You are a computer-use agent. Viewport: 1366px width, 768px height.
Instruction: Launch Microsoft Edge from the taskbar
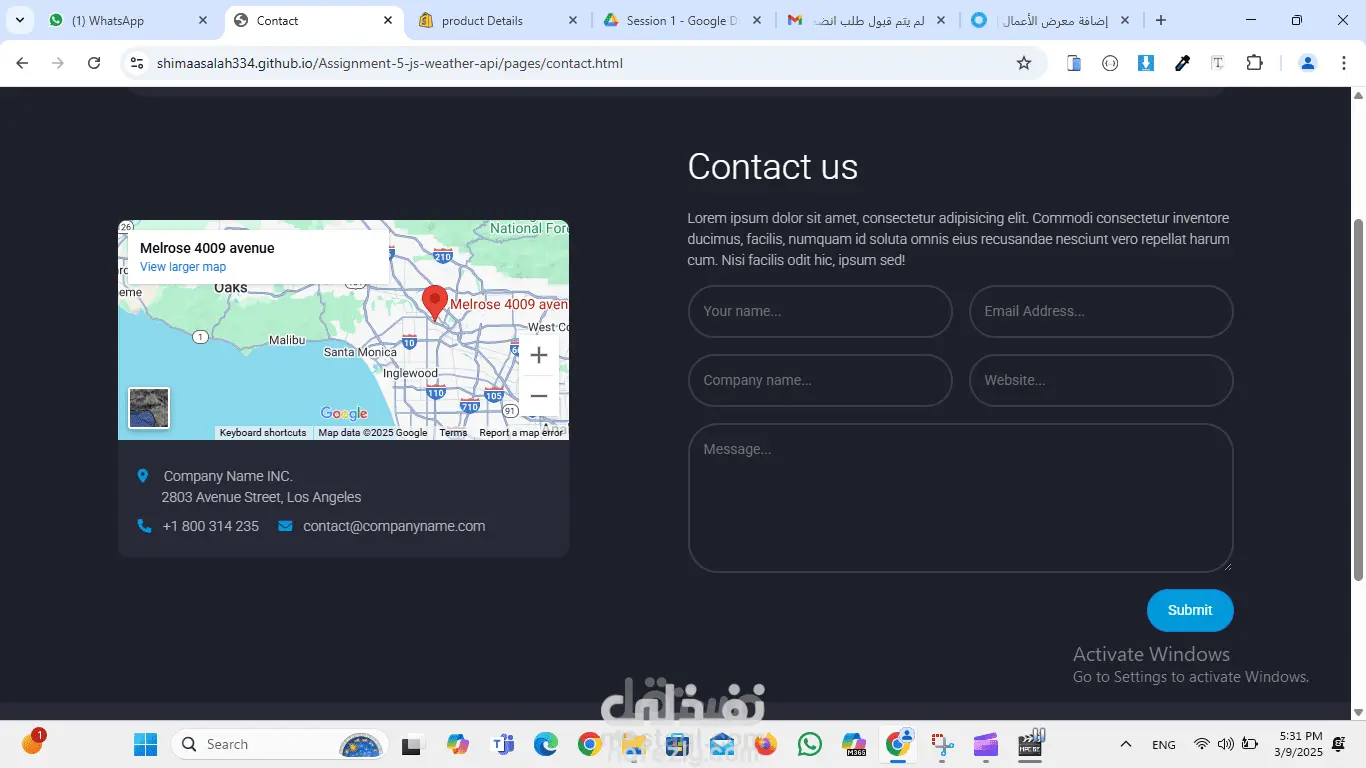546,744
